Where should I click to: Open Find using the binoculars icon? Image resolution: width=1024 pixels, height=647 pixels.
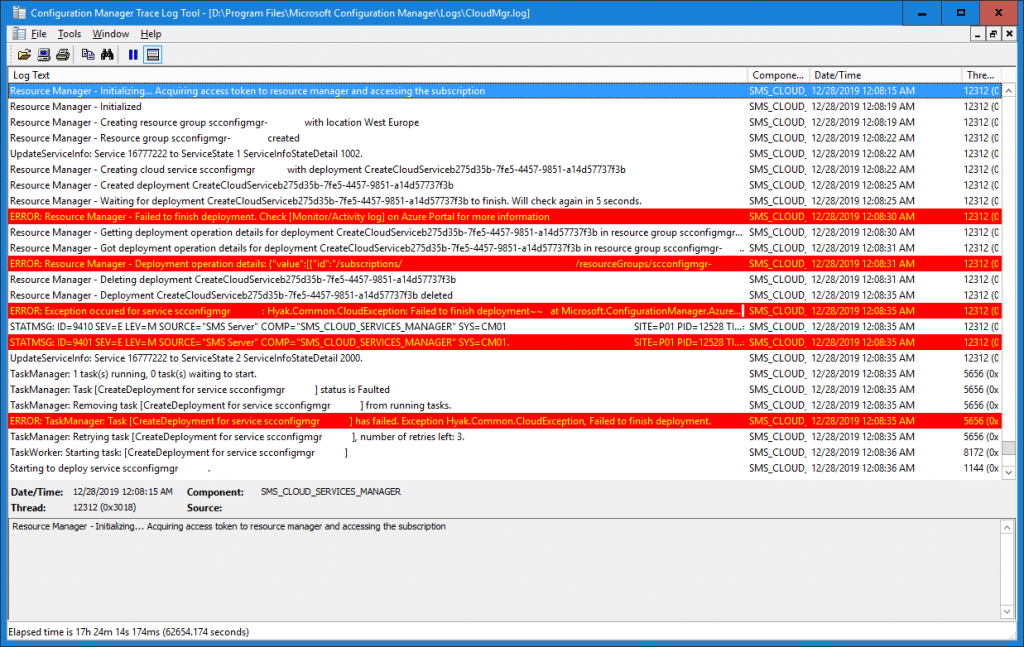[109, 55]
